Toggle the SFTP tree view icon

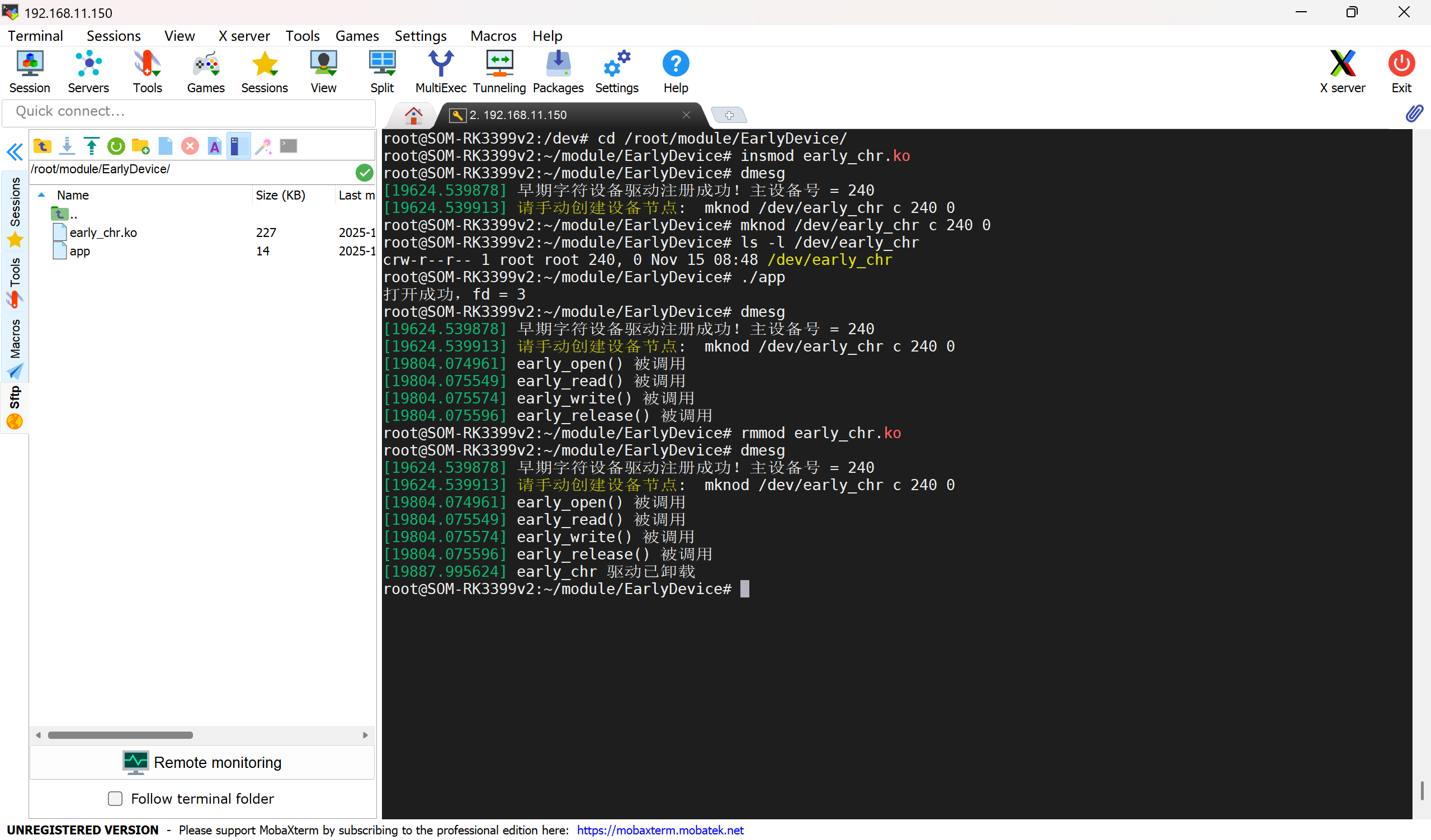[x=238, y=146]
